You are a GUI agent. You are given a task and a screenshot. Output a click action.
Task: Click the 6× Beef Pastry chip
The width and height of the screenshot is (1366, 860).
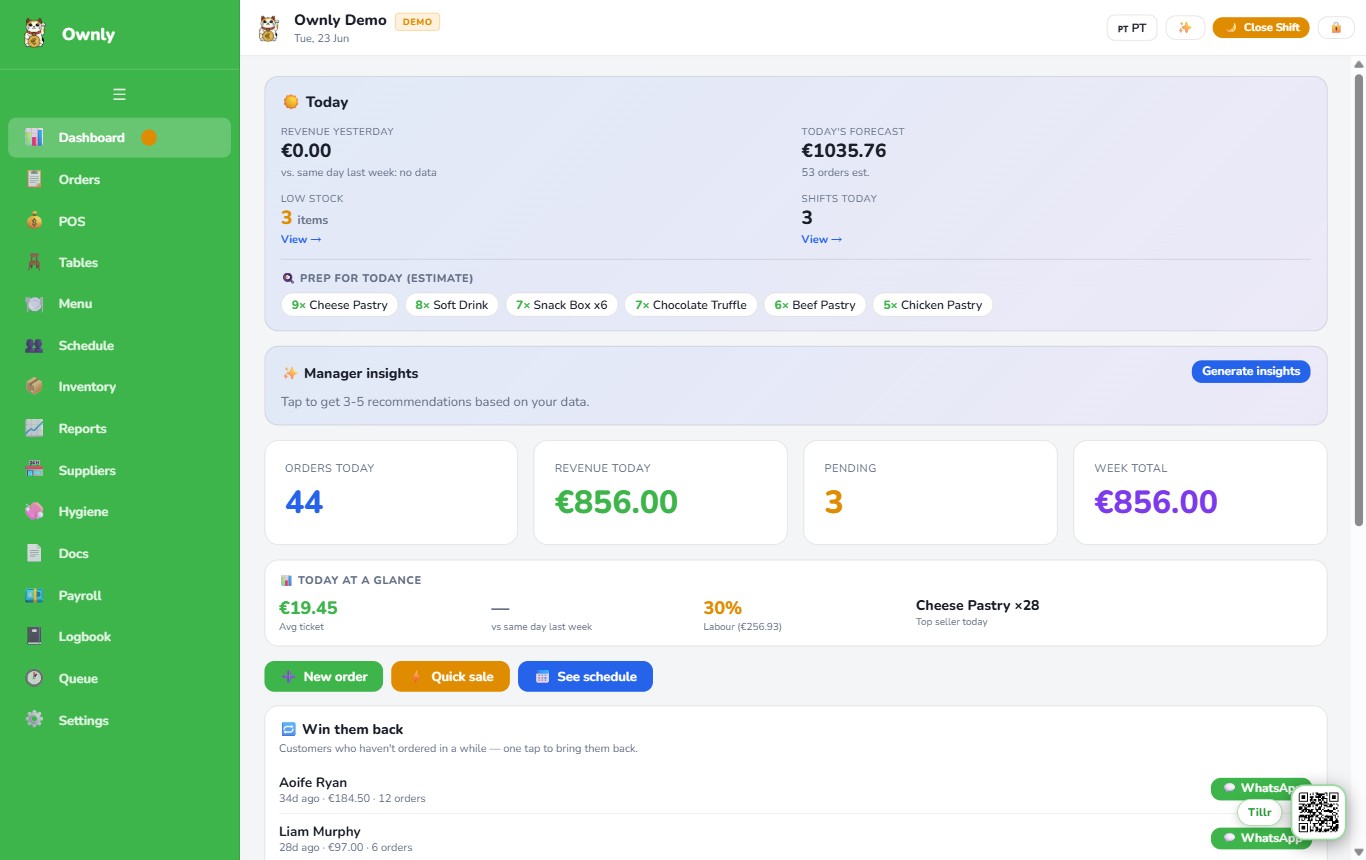[815, 305]
